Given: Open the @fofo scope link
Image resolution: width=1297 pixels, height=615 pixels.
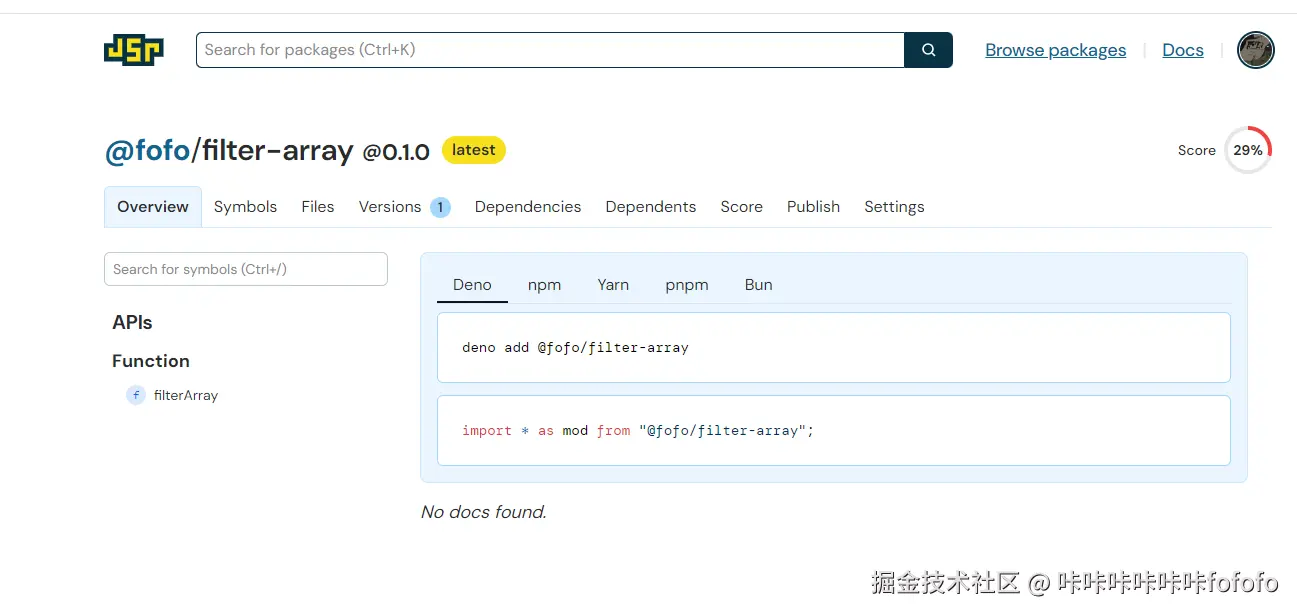Looking at the screenshot, I should click(x=148, y=151).
